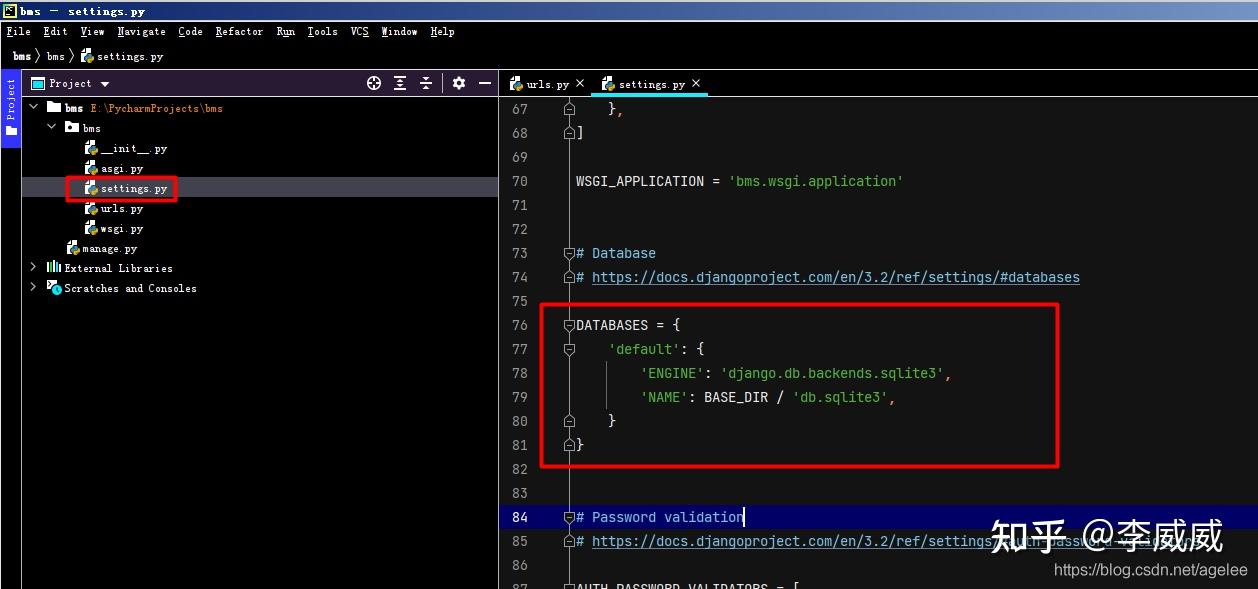Viewport: 1258px width, 589px height.
Task: Open the Refactor menu
Action: coord(239,32)
